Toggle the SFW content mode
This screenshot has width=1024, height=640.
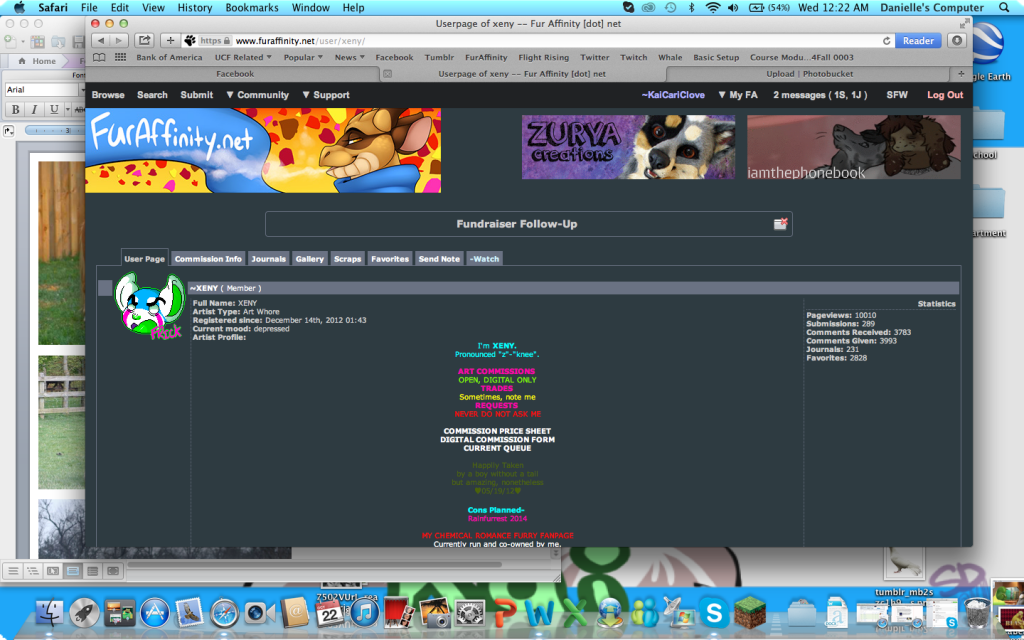[897, 95]
